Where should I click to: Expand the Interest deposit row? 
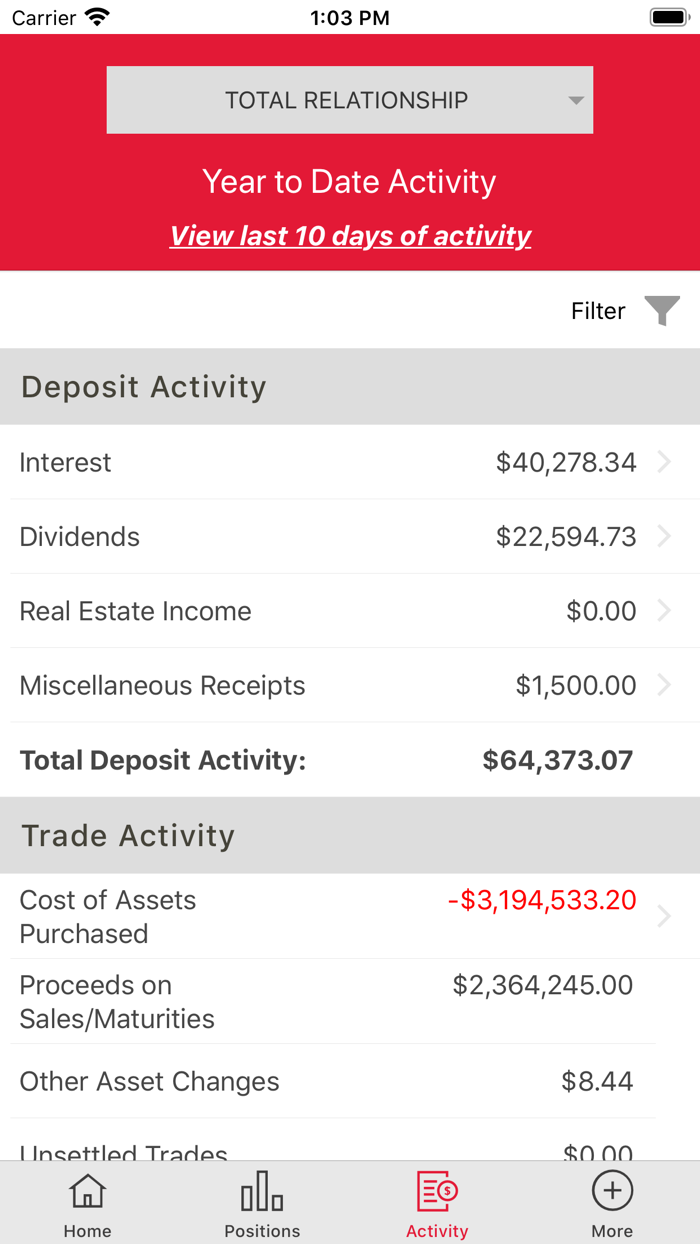[x=350, y=462]
